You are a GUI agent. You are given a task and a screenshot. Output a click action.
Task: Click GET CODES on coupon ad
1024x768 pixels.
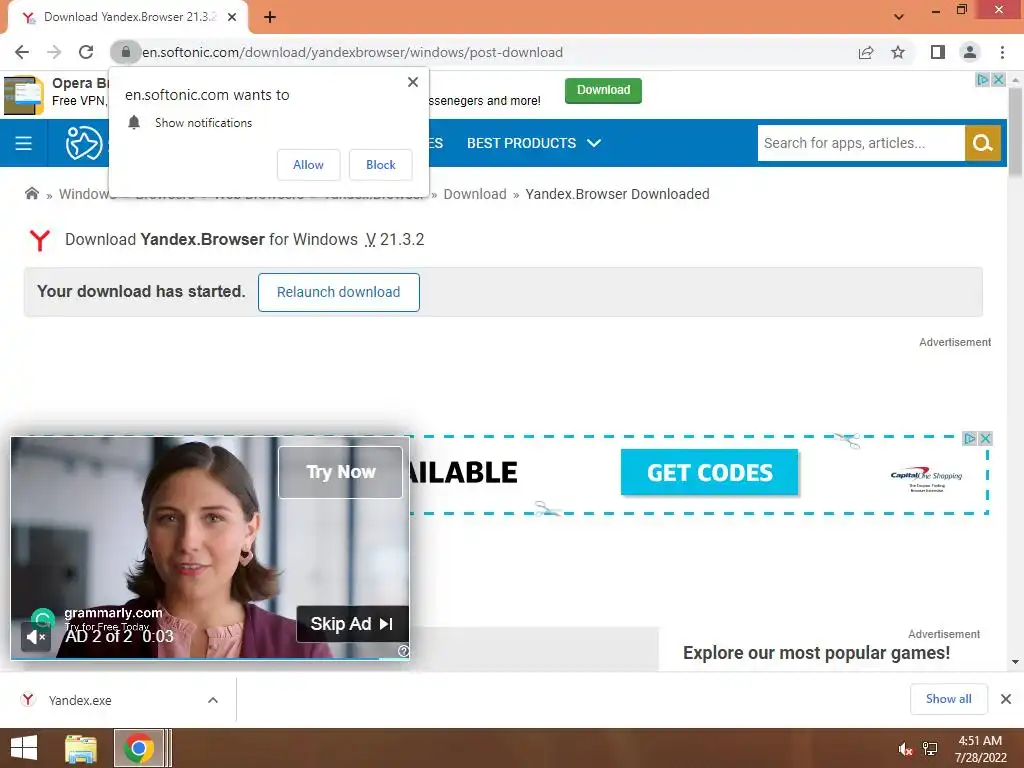(709, 472)
